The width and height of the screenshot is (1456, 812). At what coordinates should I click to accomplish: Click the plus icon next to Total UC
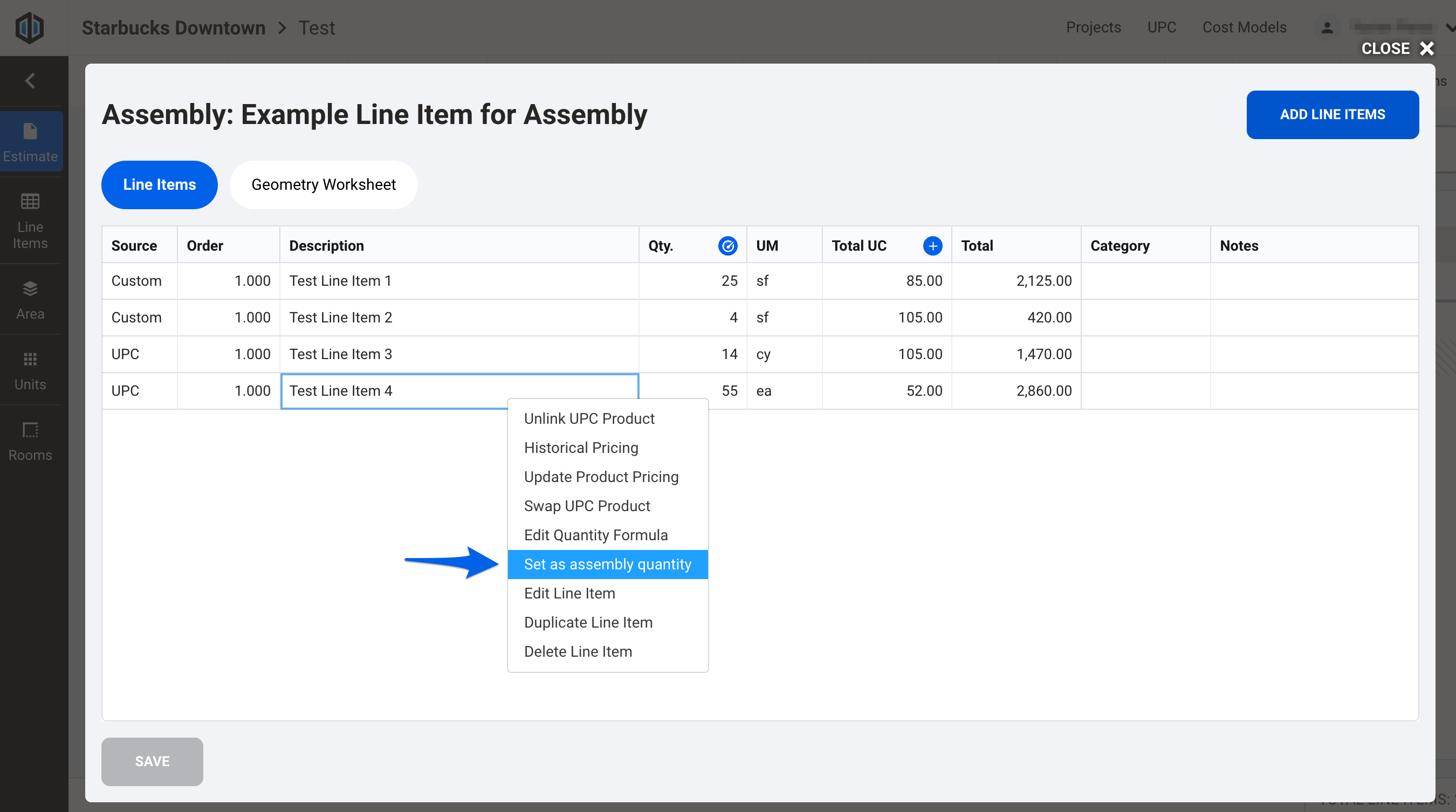pos(932,246)
